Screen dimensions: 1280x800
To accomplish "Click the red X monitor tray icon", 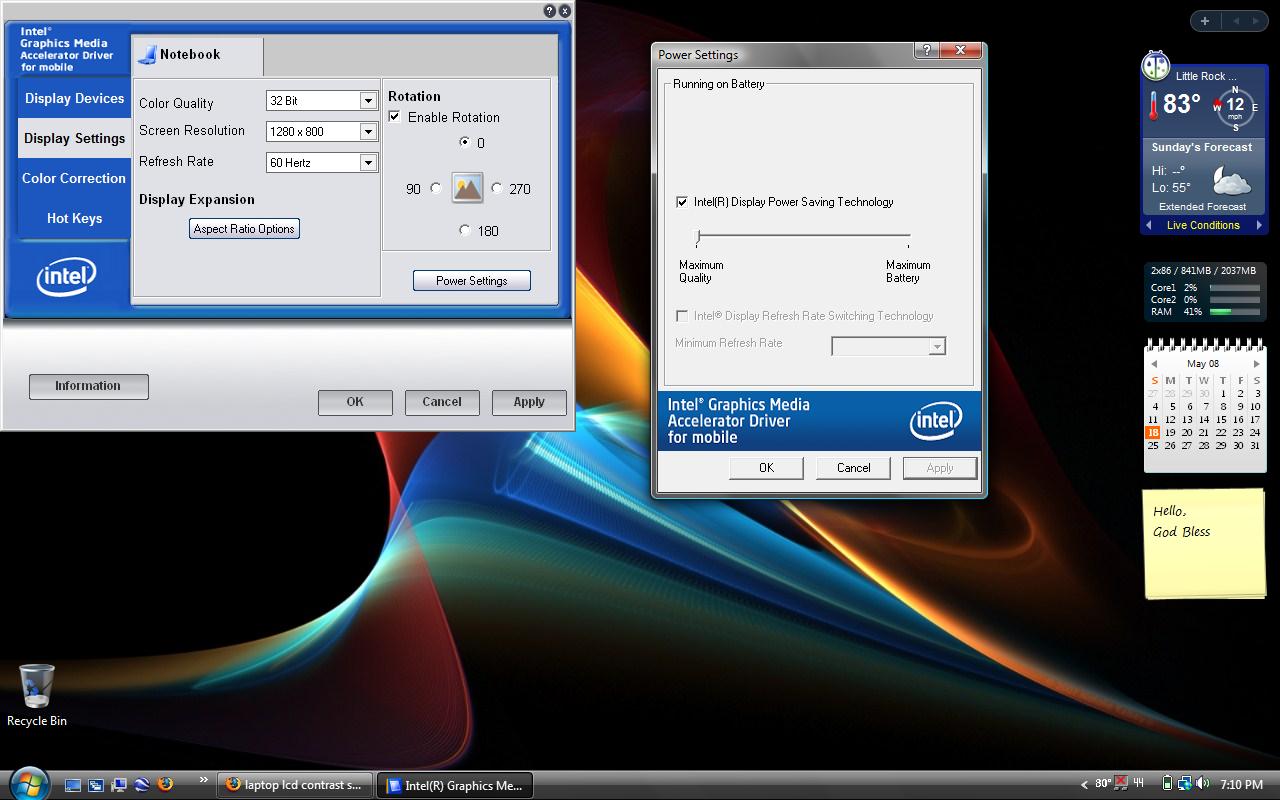I will 1122,784.
